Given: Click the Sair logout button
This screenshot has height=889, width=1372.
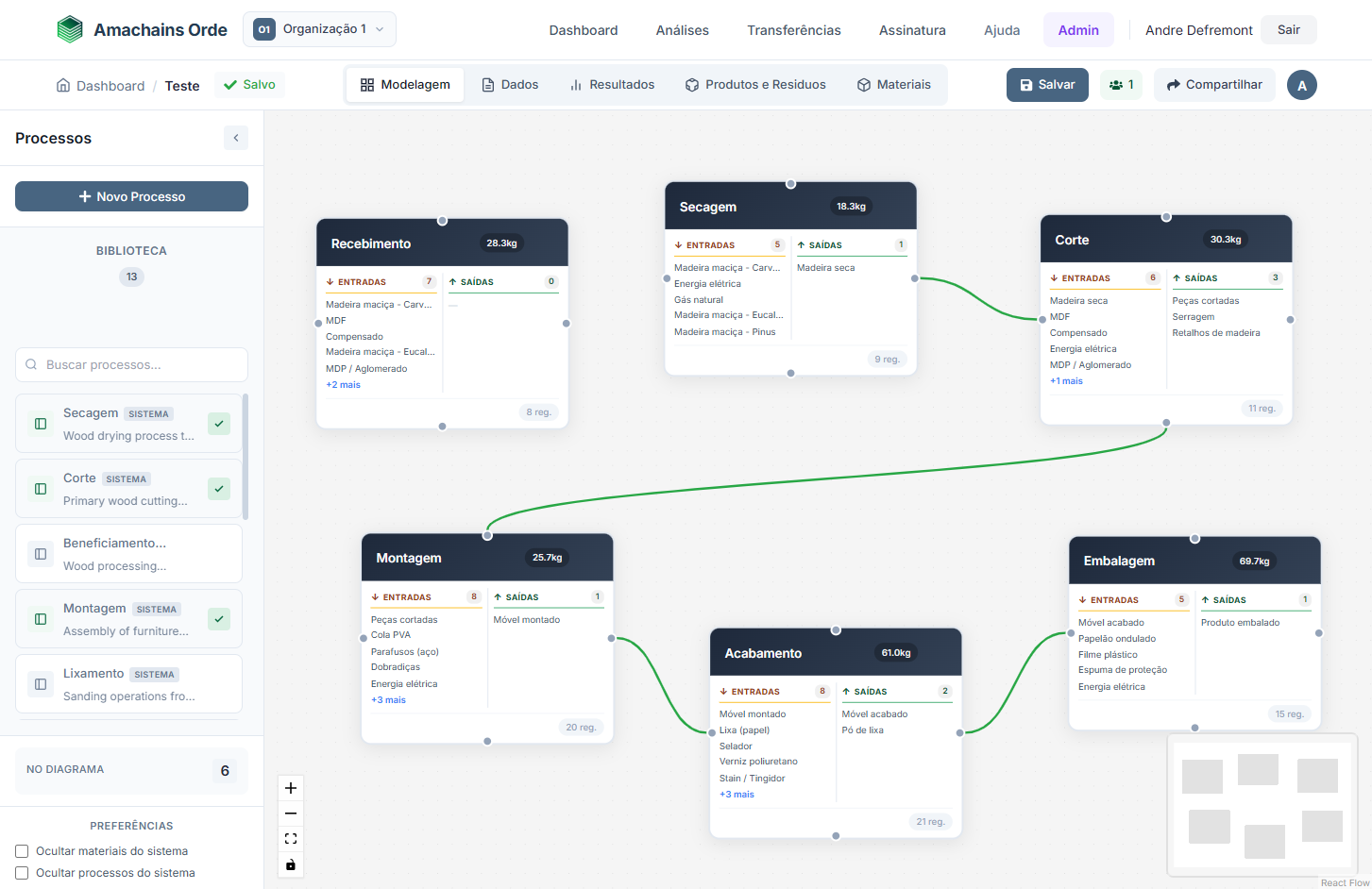Looking at the screenshot, I should [x=1289, y=30].
